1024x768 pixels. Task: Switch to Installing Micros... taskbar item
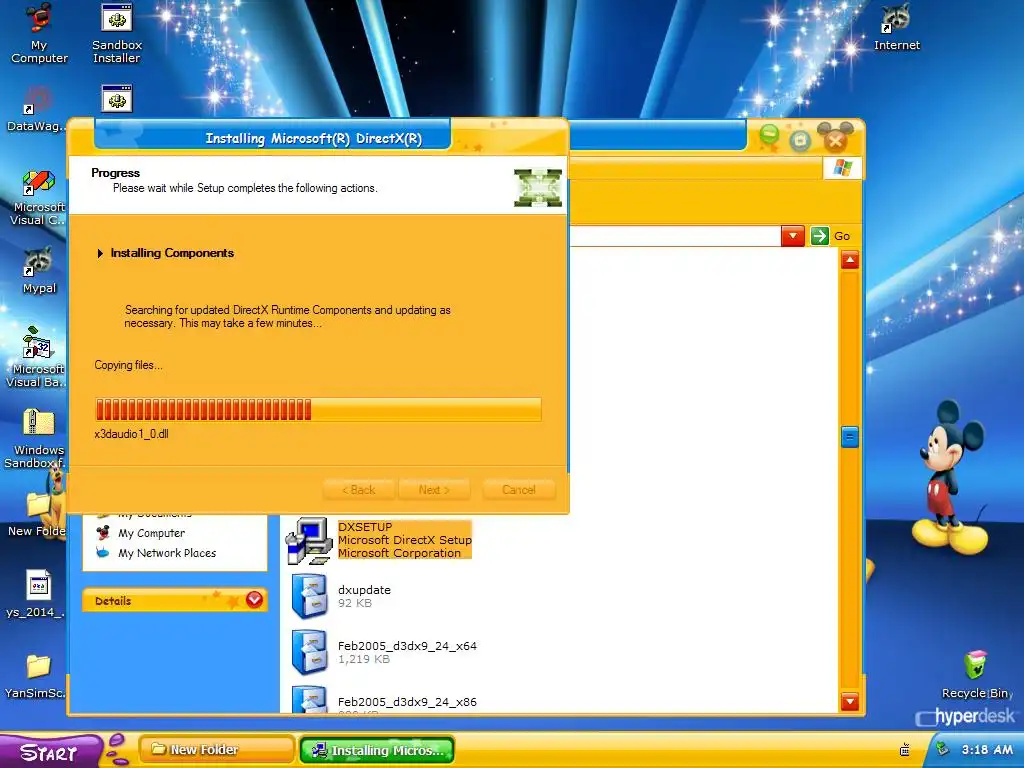[x=377, y=750]
